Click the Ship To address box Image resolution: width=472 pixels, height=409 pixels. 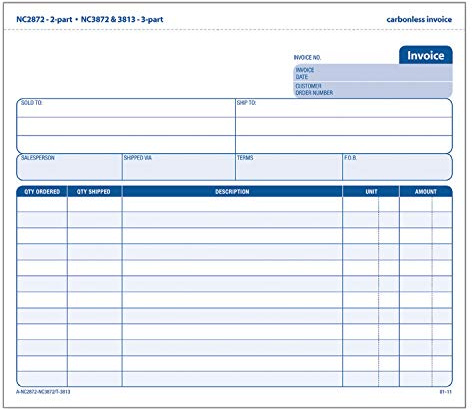[344, 126]
